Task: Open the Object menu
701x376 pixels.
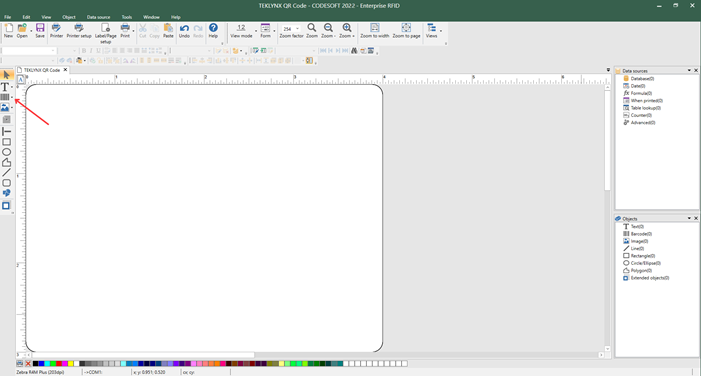Action: tap(69, 17)
